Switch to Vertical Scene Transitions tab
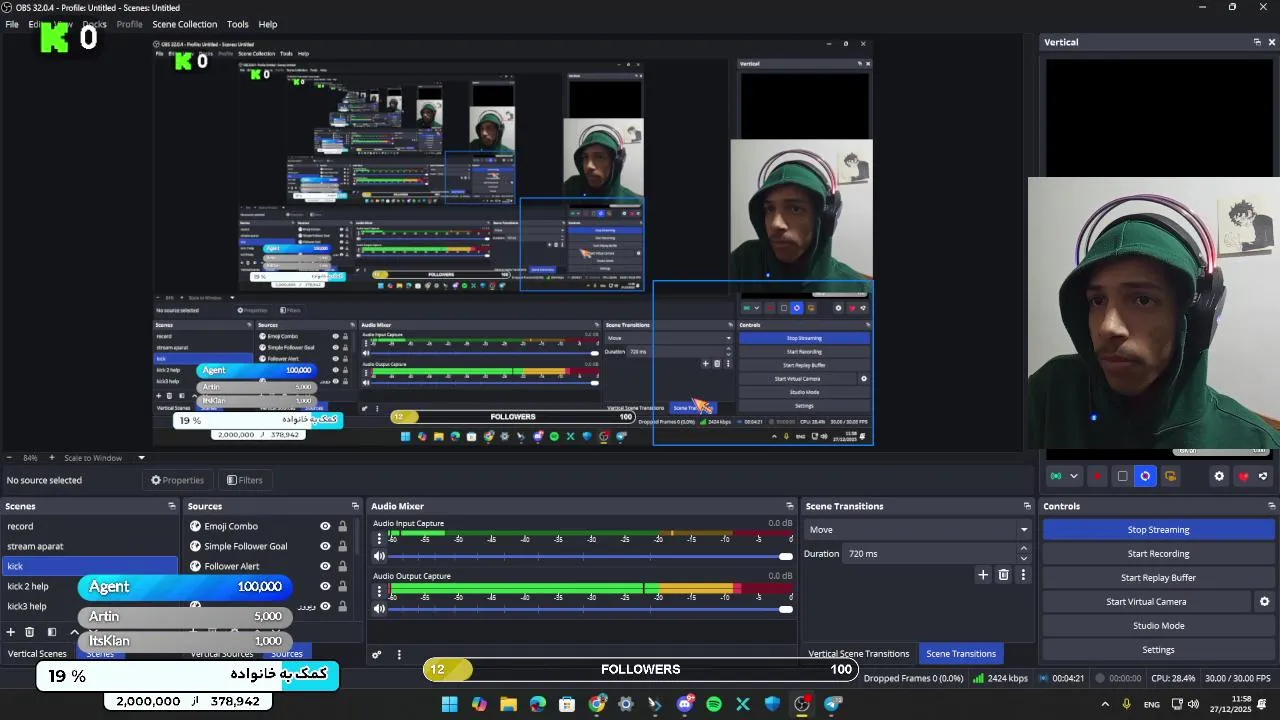 [x=859, y=654]
